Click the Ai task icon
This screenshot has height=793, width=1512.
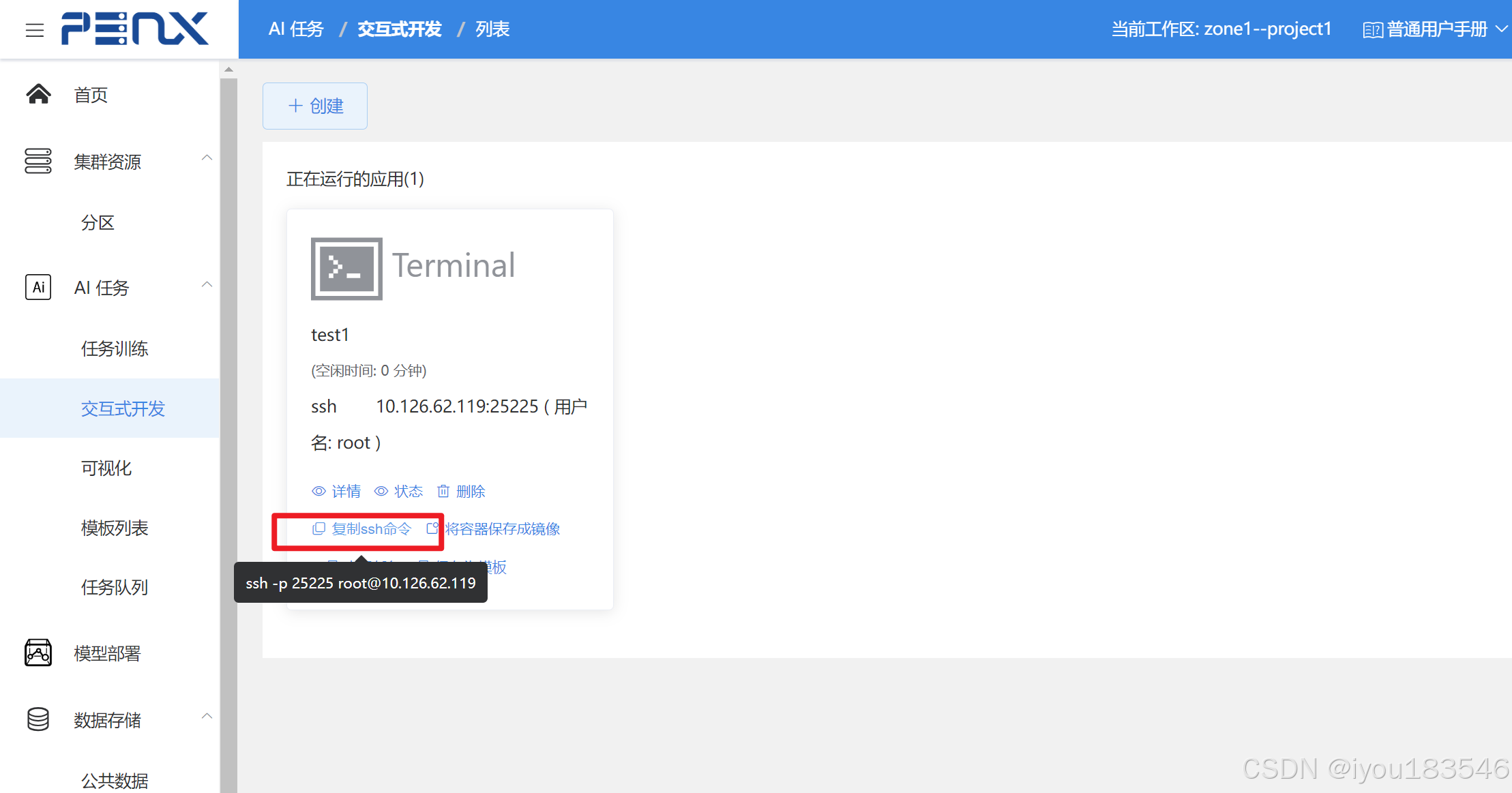pyautogui.click(x=38, y=287)
